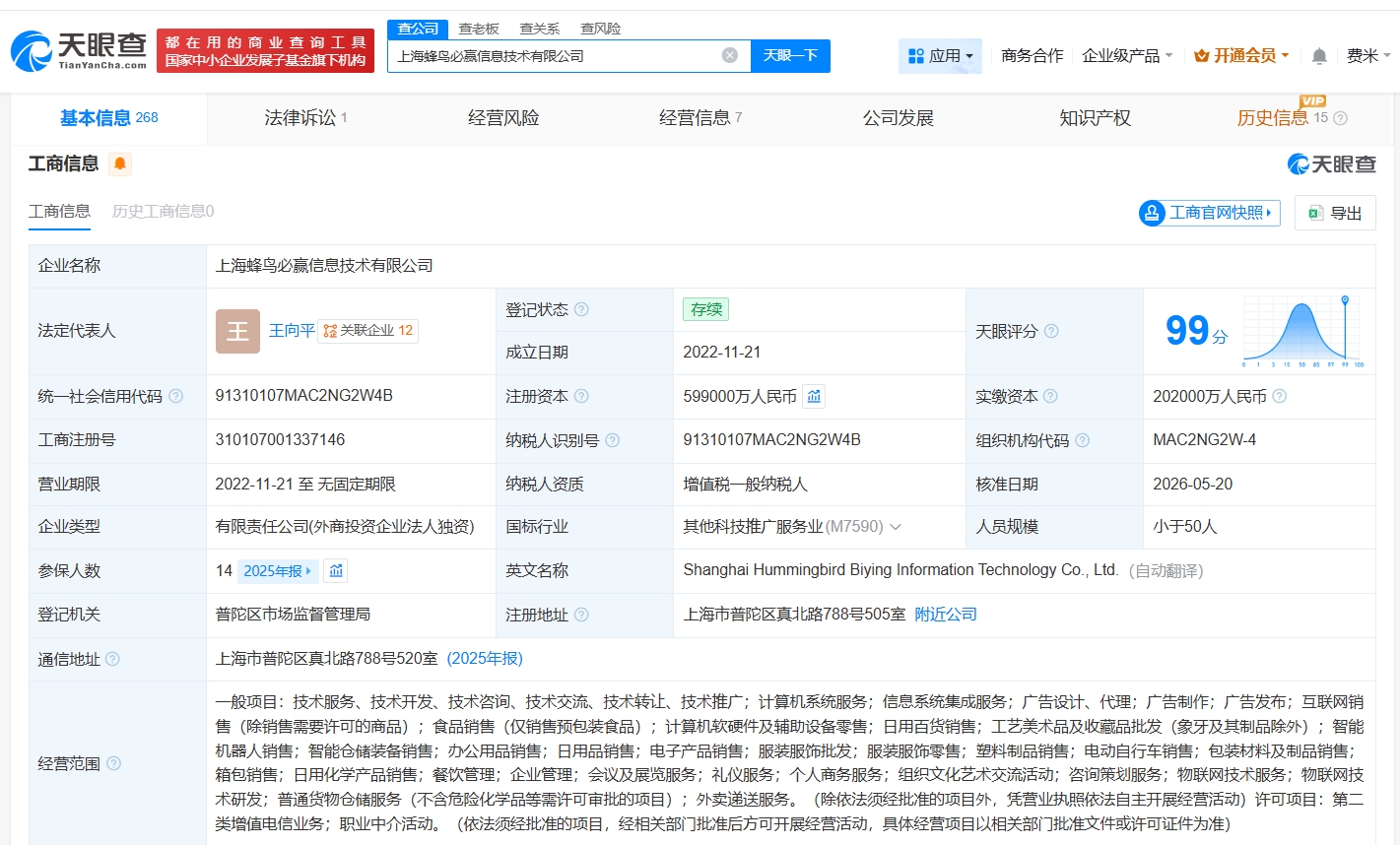Click the help icon beside 登记状态

click(581, 309)
